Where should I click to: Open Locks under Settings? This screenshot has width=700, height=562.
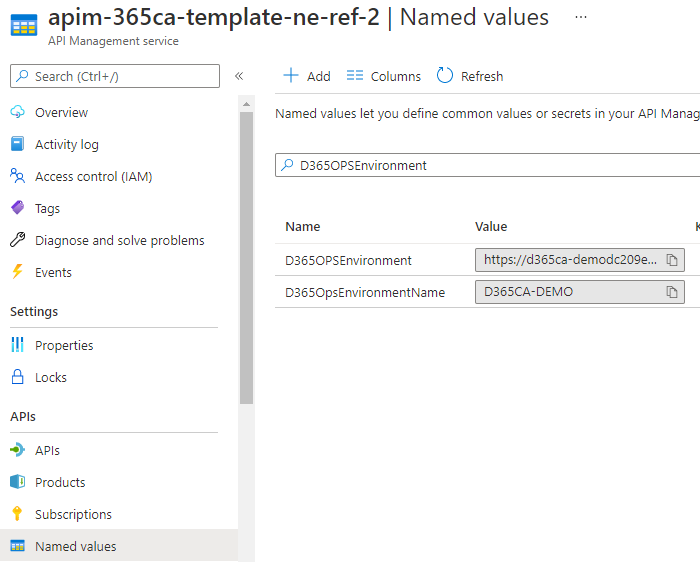pyautogui.click(x=51, y=378)
